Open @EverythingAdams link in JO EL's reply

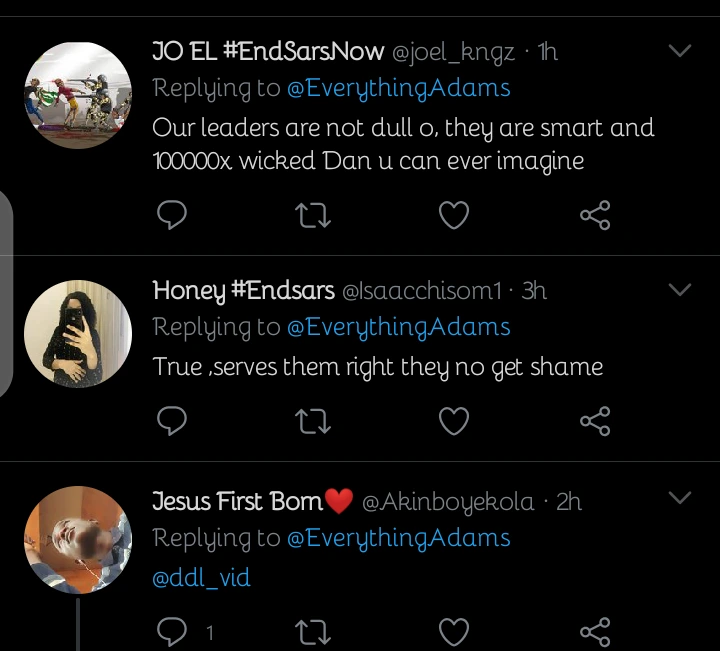398,88
